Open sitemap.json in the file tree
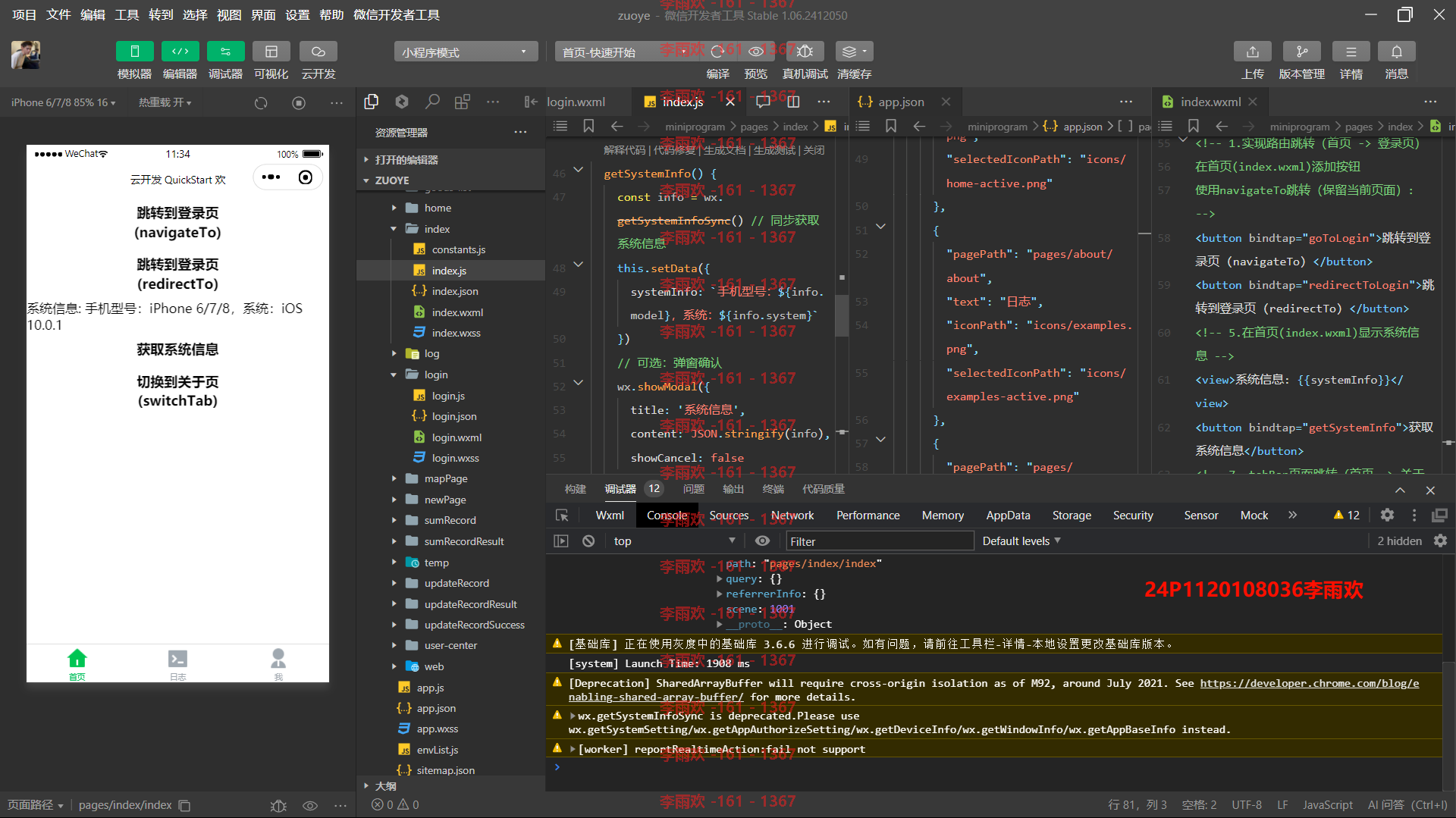This screenshot has height=818, width=1456. pyautogui.click(x=445, y=770)
